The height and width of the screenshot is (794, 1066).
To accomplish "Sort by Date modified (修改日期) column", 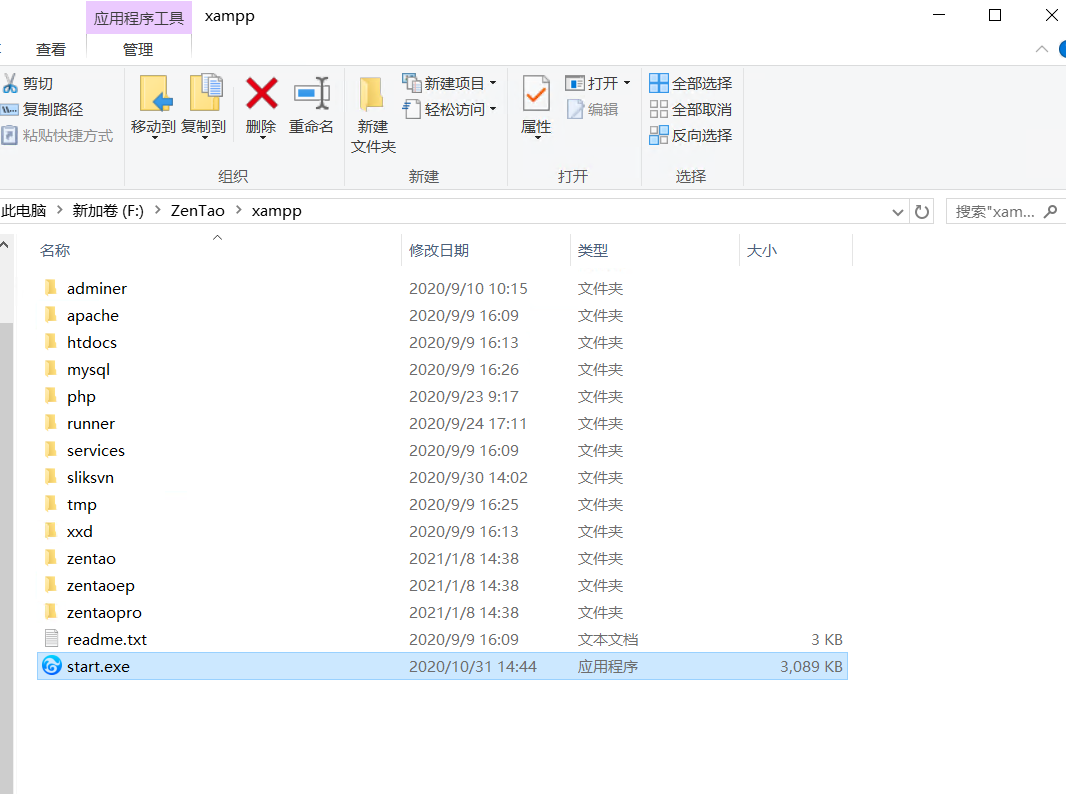I will pyautogui.click(x=439, y=251).
